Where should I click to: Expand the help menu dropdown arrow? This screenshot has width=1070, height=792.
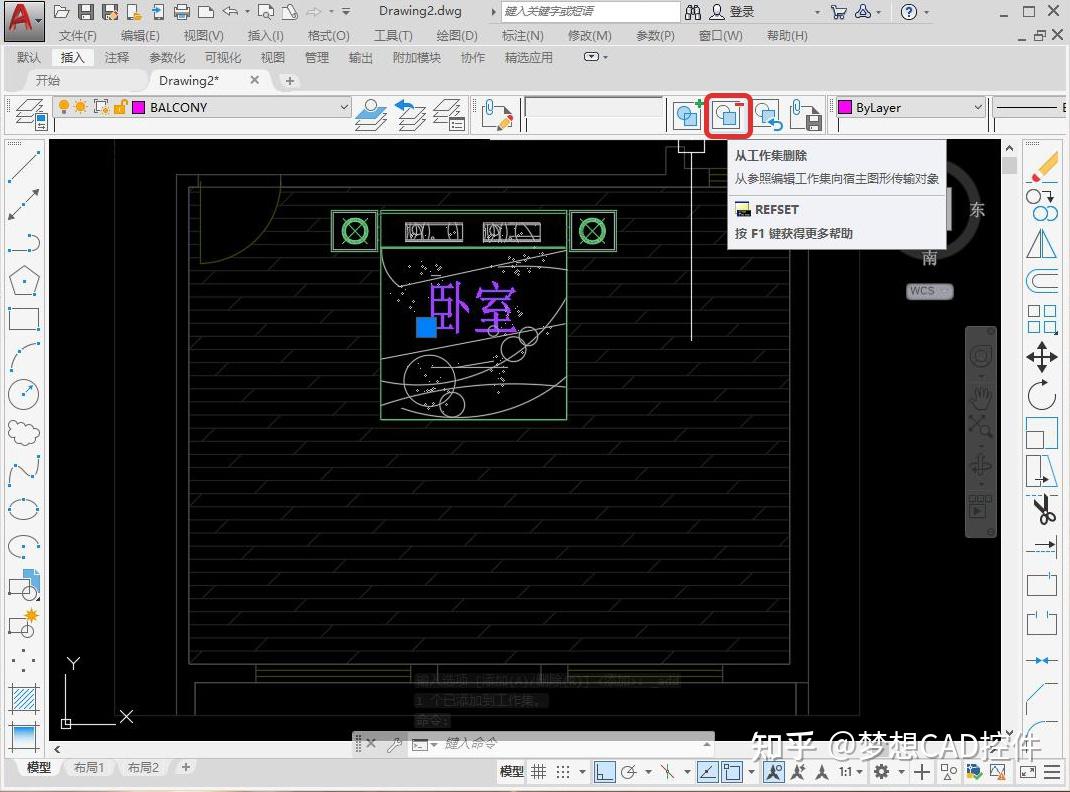coord(927,12)
